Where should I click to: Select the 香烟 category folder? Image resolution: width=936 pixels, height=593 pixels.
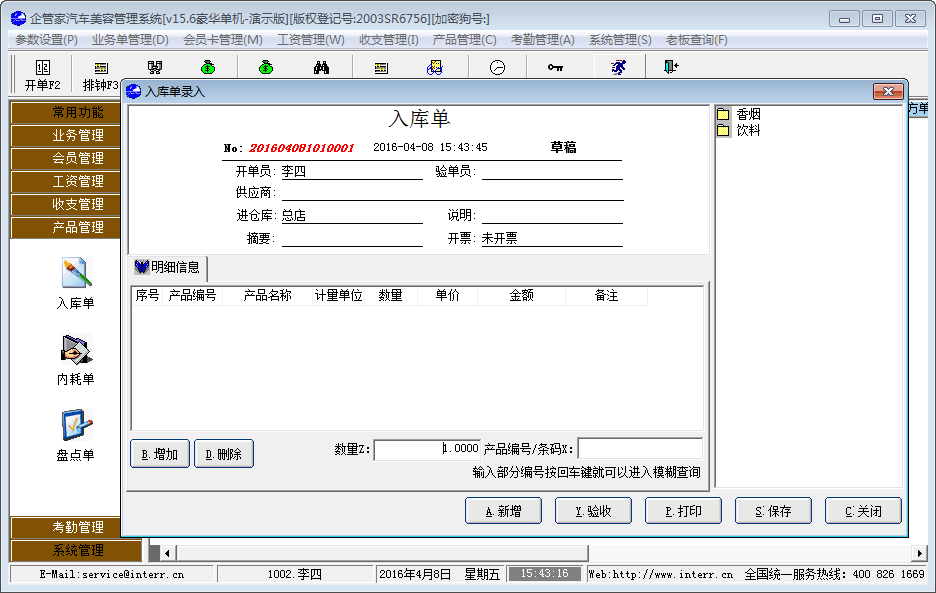pyautogui.click(x=748, y=115)
